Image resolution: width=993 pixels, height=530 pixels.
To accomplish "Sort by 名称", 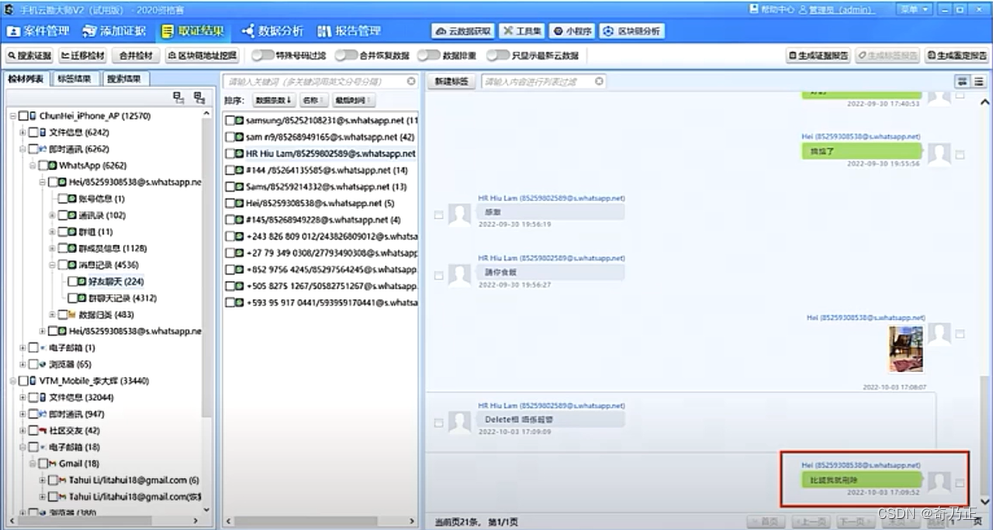I will (313, 100).
